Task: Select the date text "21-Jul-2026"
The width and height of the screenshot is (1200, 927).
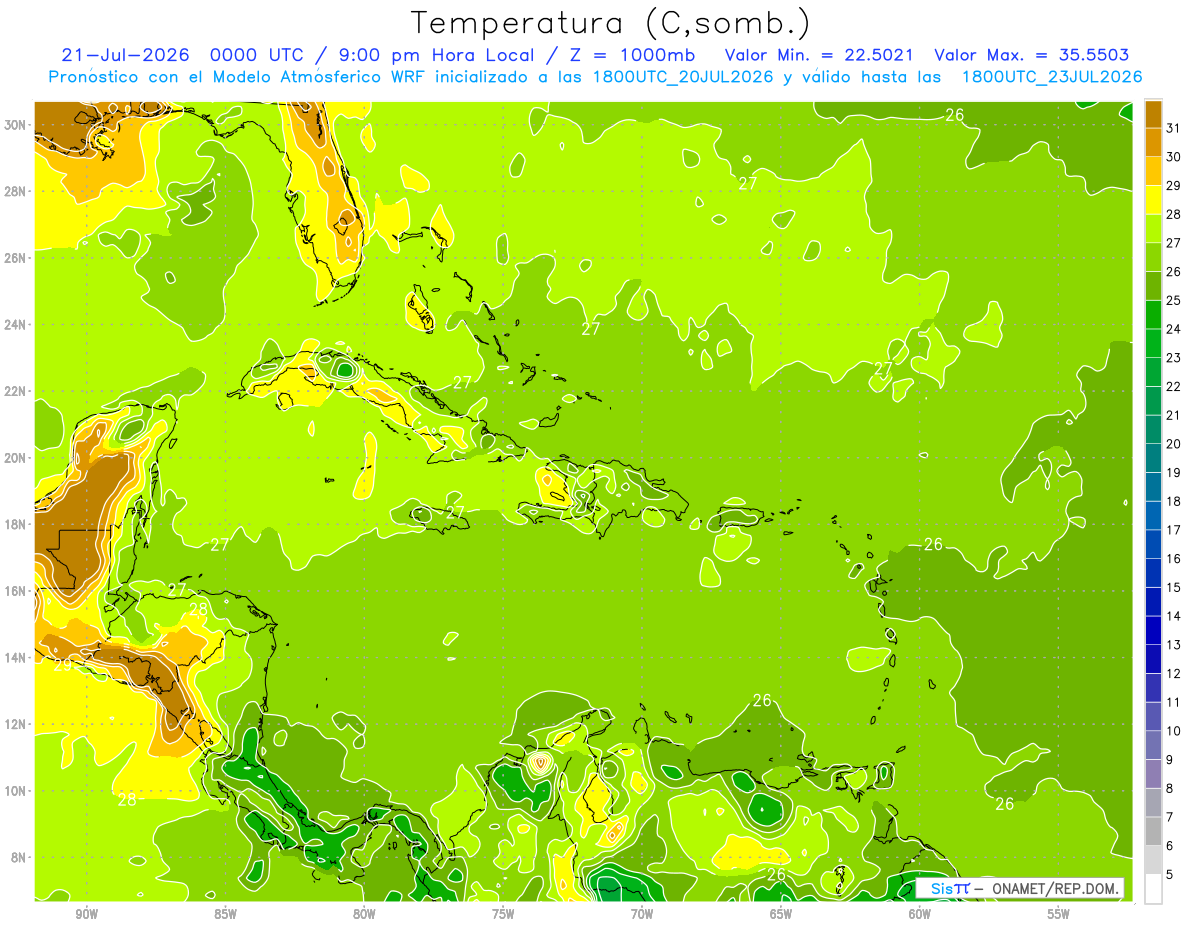Action: 126,55
